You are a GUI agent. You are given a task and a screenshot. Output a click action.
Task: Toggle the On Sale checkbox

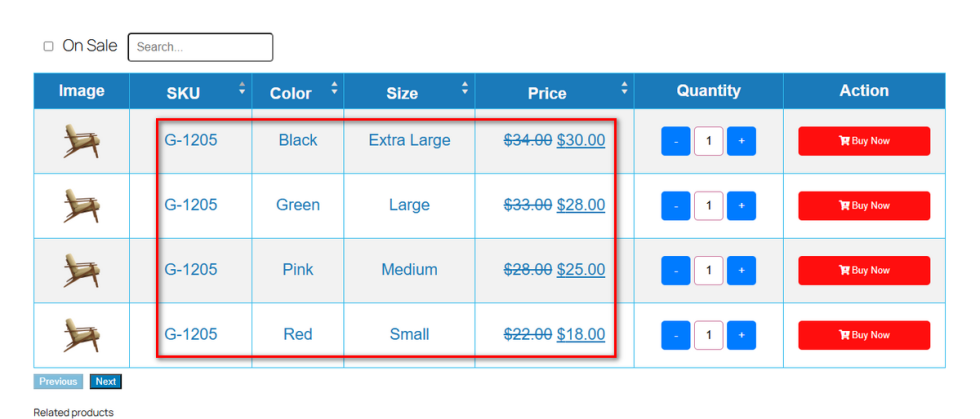coord(48,47)
